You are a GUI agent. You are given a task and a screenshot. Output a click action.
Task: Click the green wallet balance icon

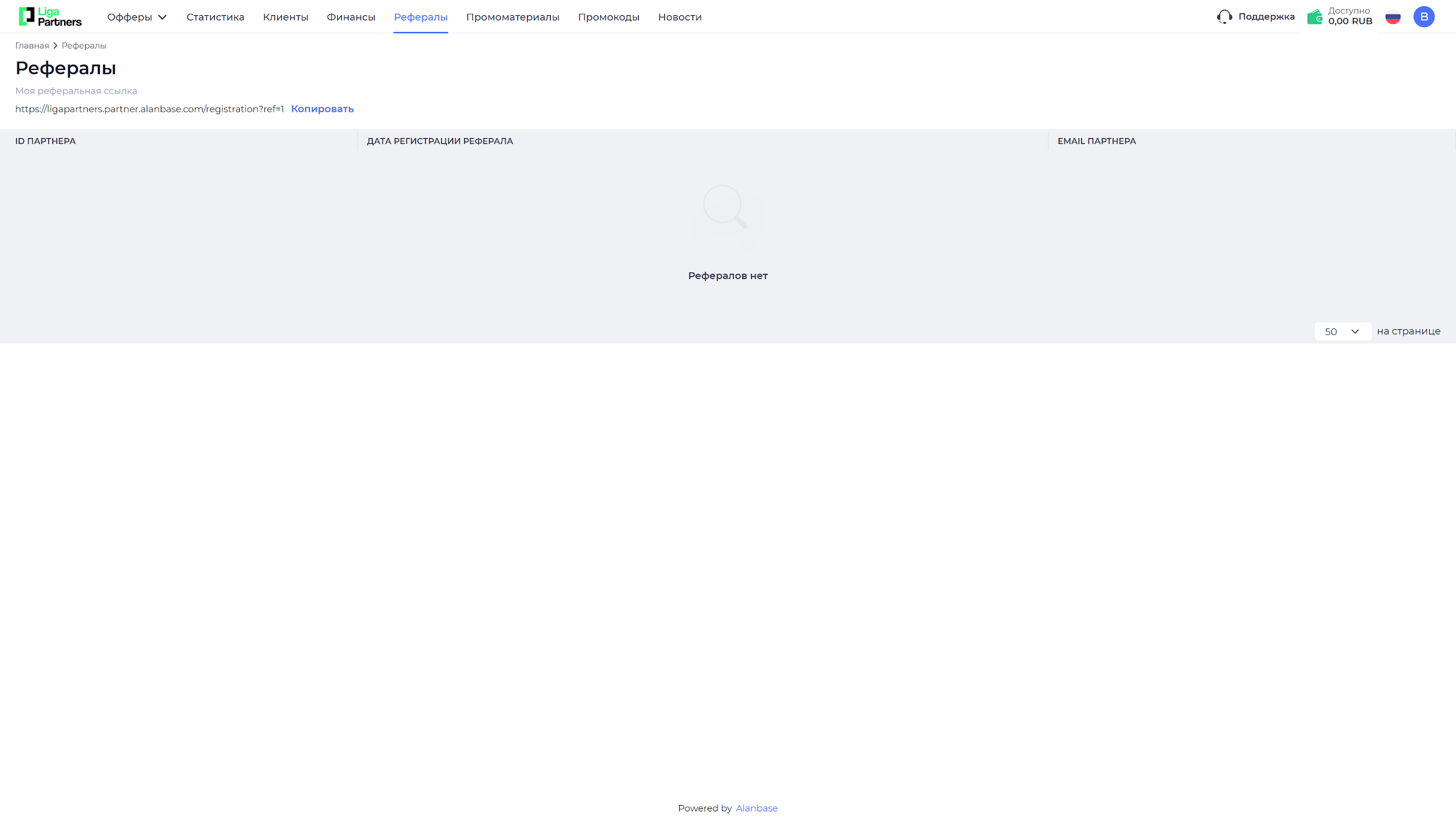tap(1314, 17)
